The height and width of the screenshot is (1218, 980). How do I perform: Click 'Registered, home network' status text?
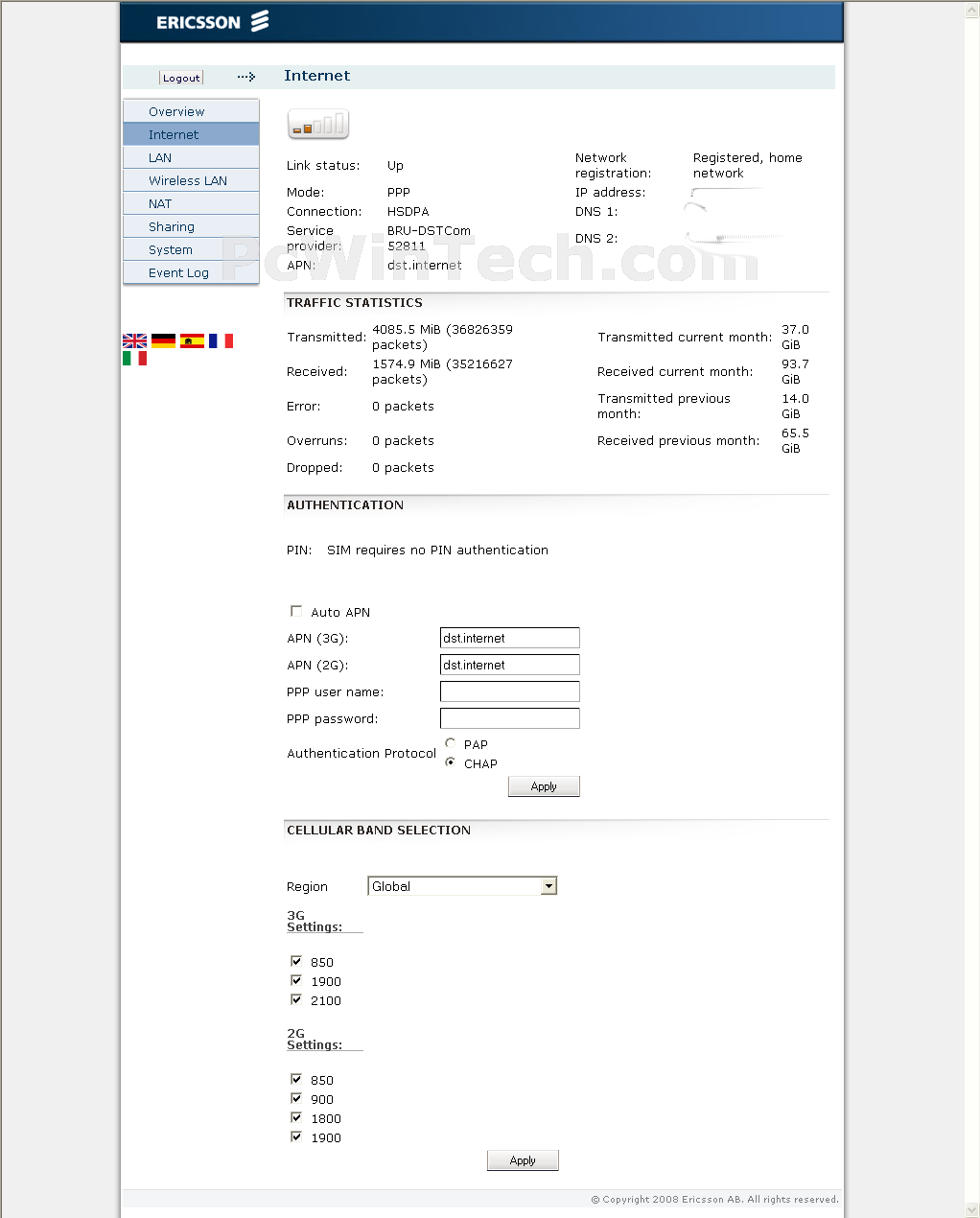tap(748, 165)
